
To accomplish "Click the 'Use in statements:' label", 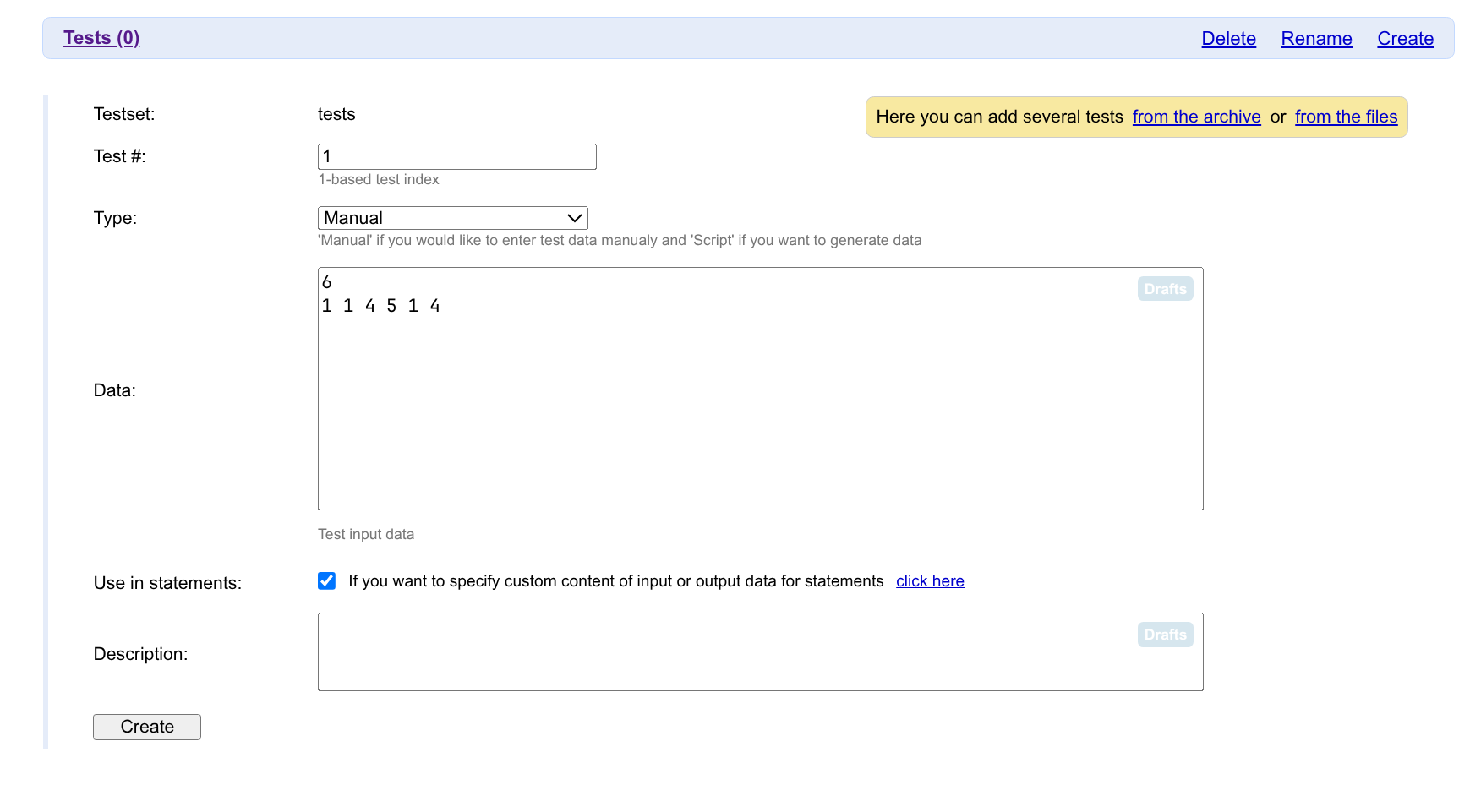I will 167,583.
